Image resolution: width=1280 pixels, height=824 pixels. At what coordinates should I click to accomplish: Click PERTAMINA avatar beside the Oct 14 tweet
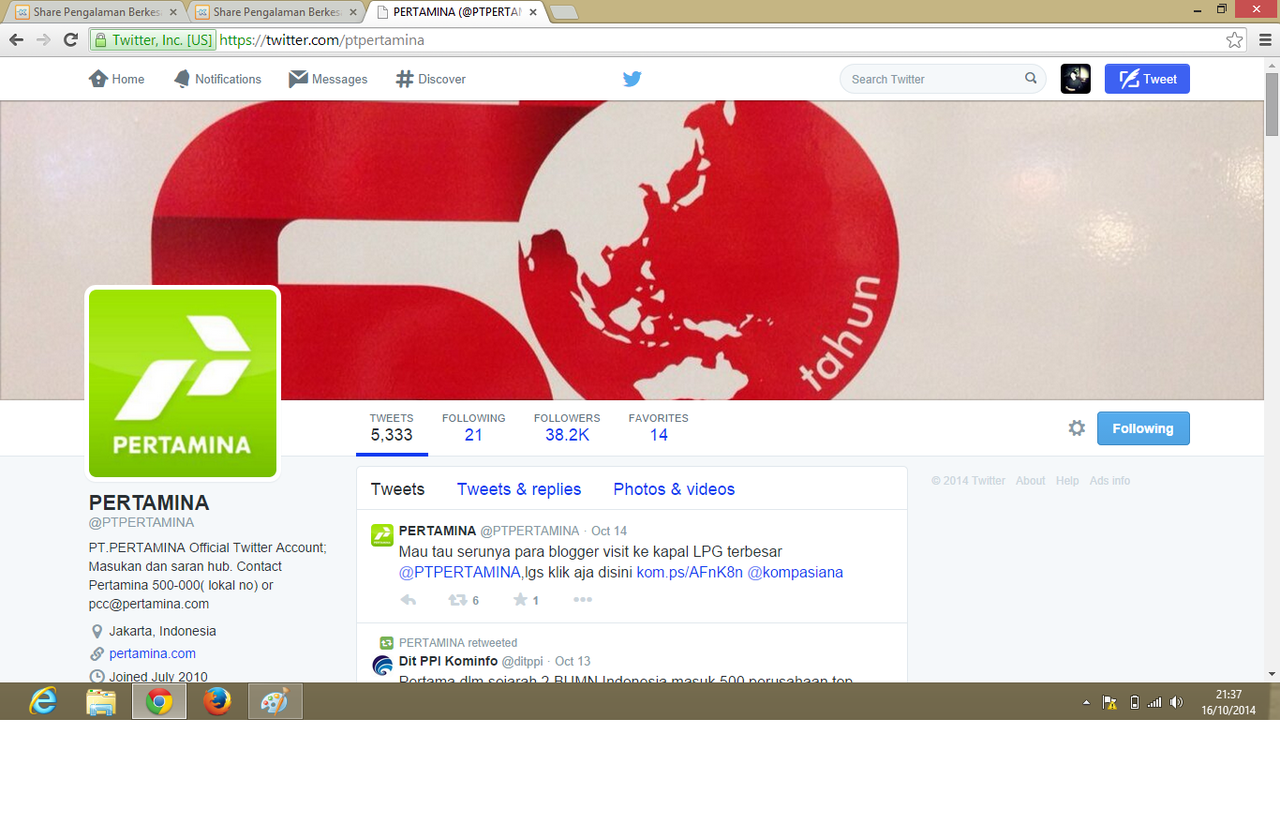(x=382, y=535)
